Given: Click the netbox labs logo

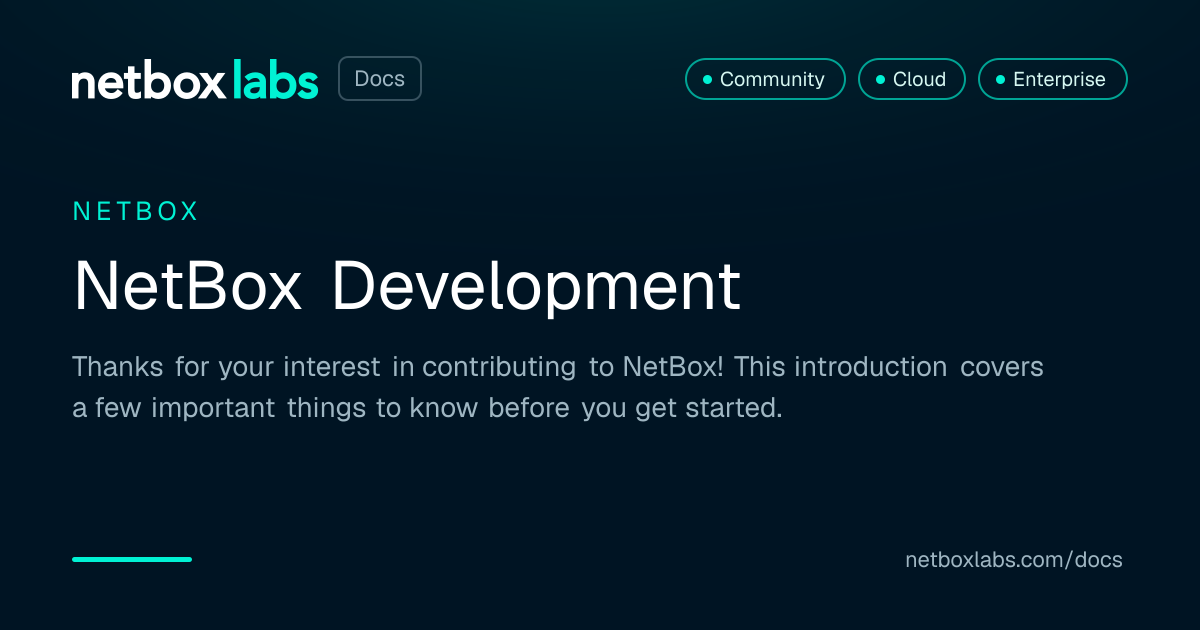Looking at the screenshot, I should pos(195,80).
